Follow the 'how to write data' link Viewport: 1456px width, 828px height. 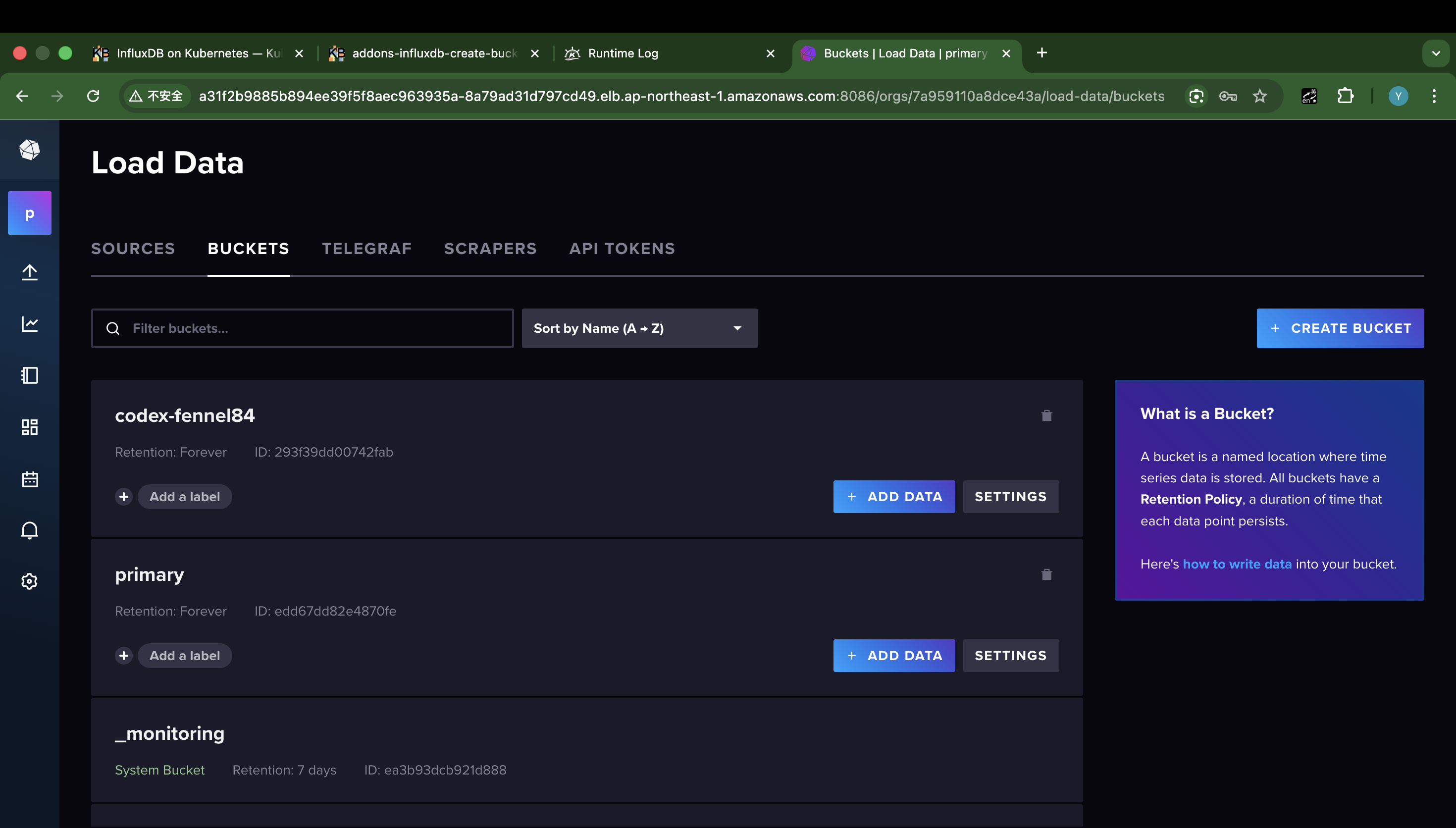(x=1237, y=564)
